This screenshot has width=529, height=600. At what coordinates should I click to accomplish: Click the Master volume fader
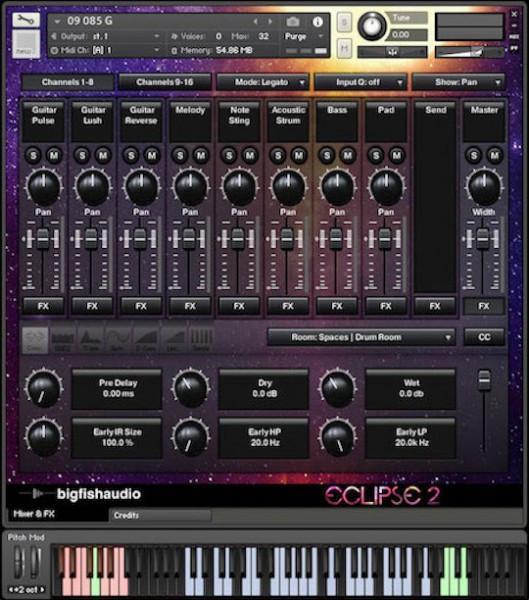483,239
